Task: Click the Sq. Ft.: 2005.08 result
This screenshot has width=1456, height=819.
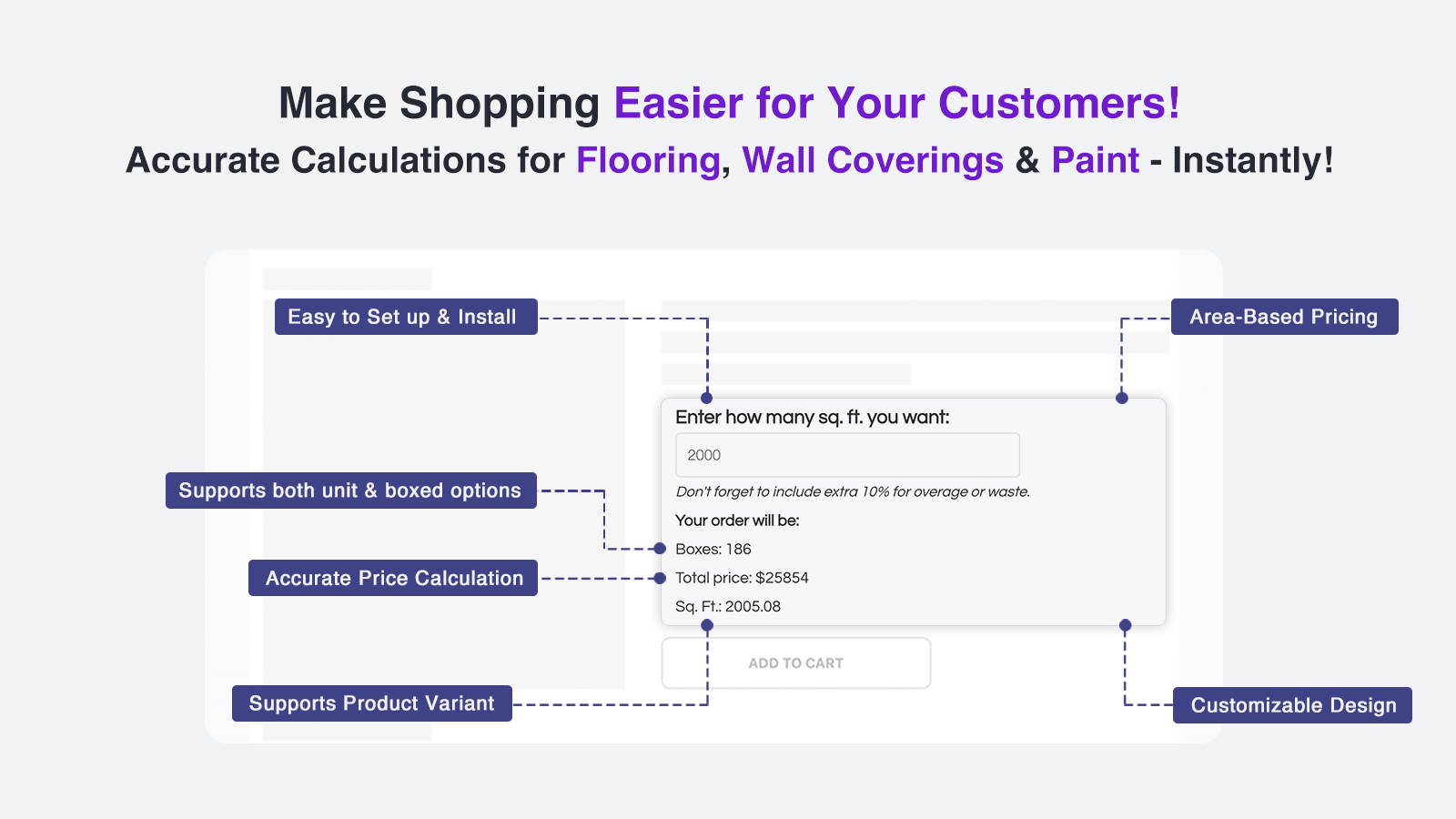Action: coord(728,606)
